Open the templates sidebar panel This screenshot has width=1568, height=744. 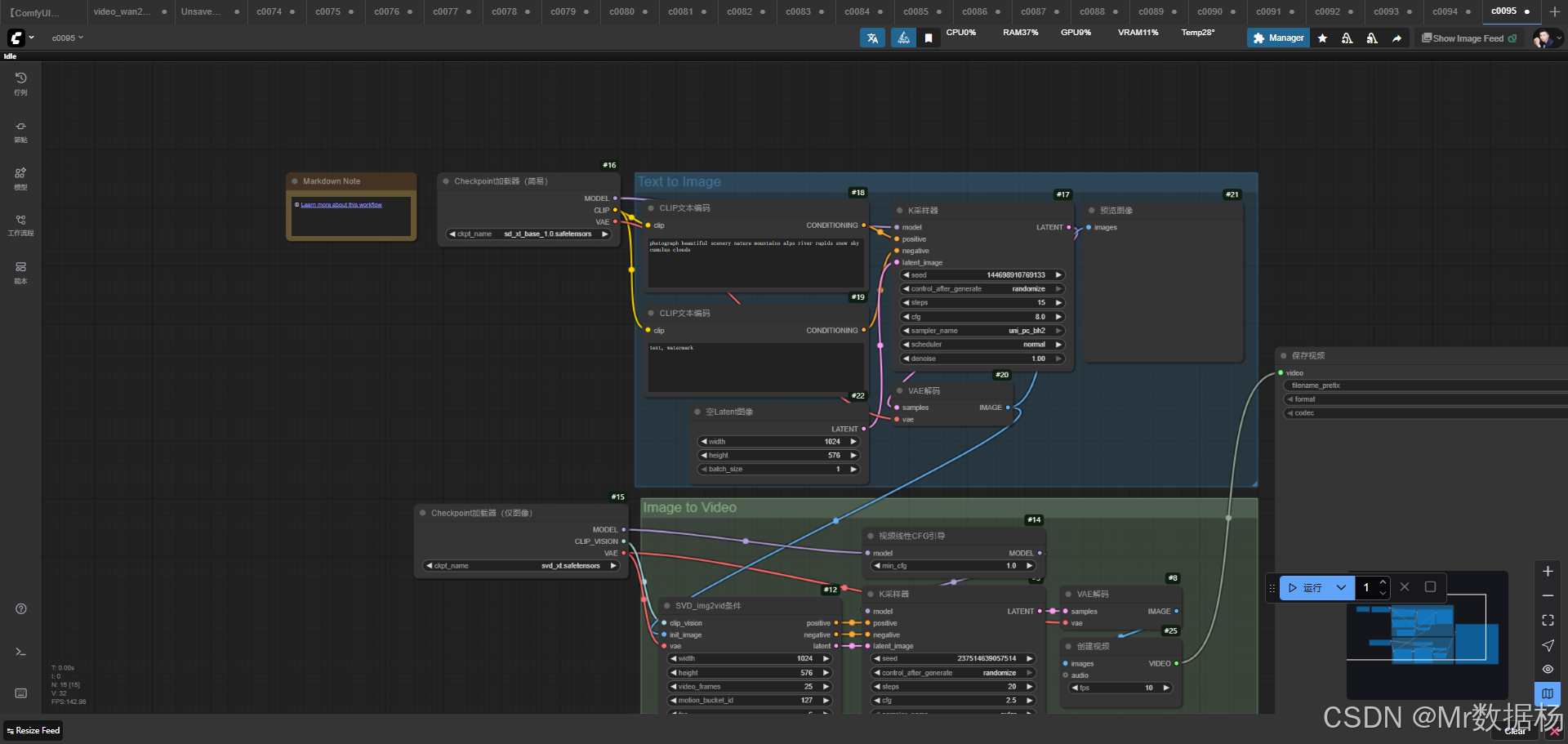point(21,273)
